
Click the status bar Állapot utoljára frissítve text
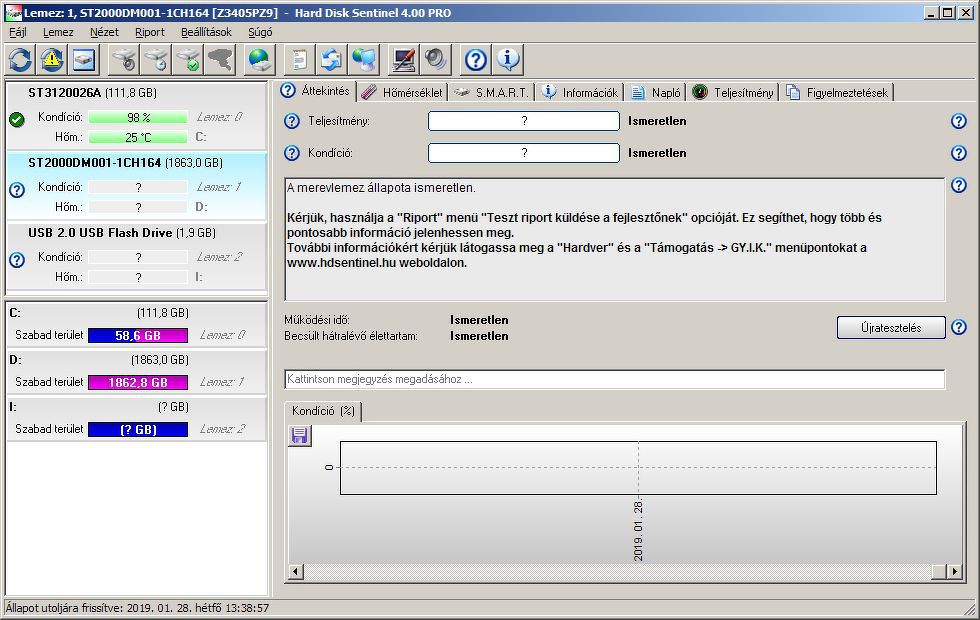138,608
